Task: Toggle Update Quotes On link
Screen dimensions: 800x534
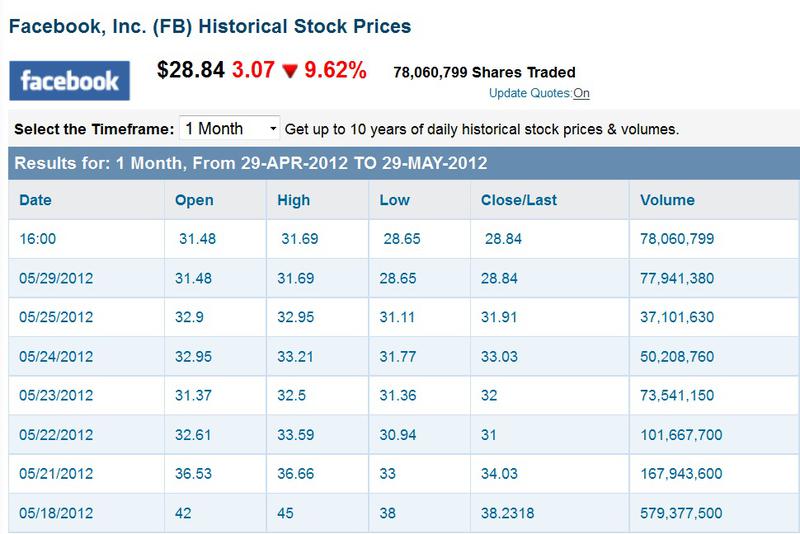Action: click(x=581, y=93)
